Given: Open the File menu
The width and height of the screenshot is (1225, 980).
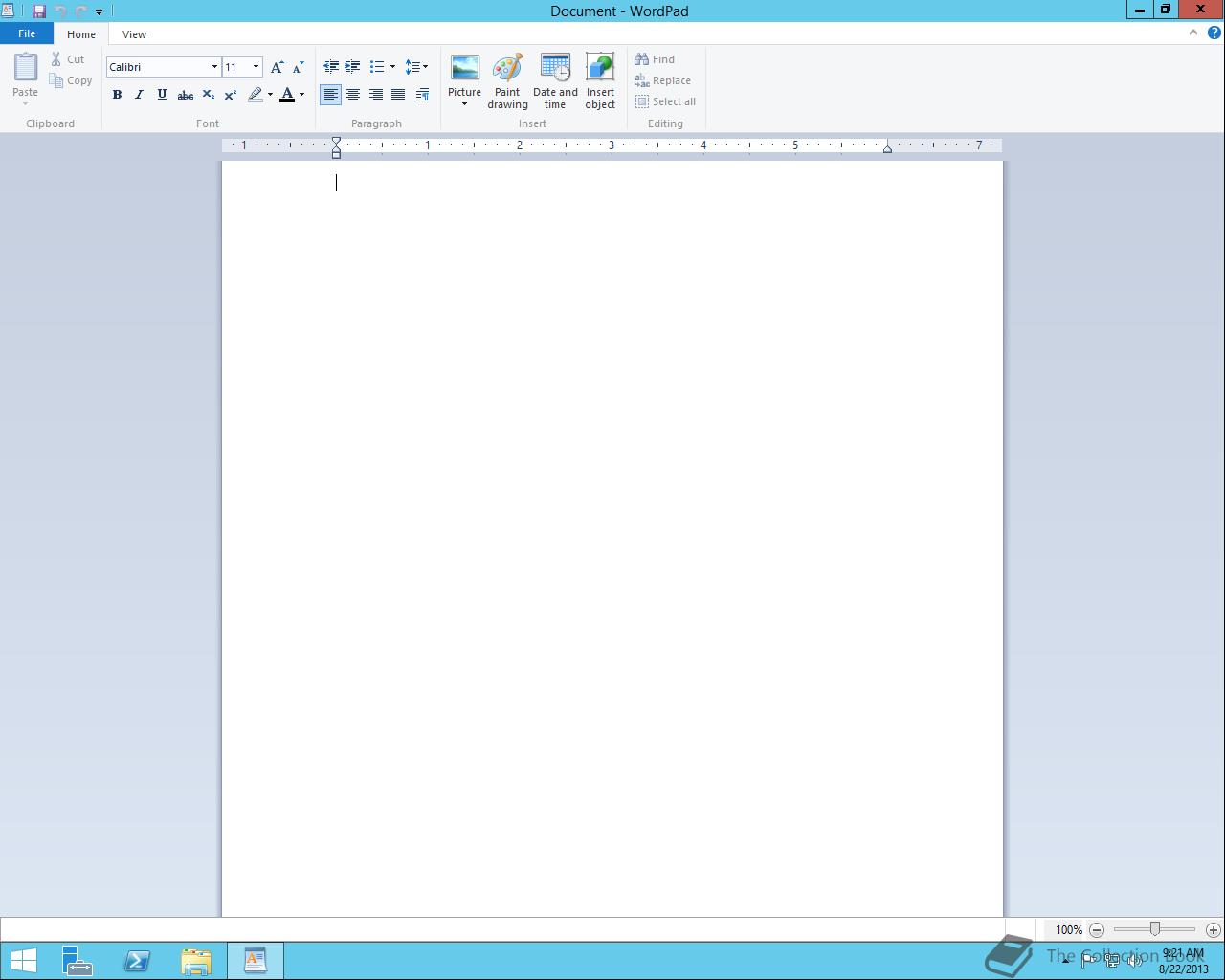Looking at the screenshot, I should click(27, 33).
